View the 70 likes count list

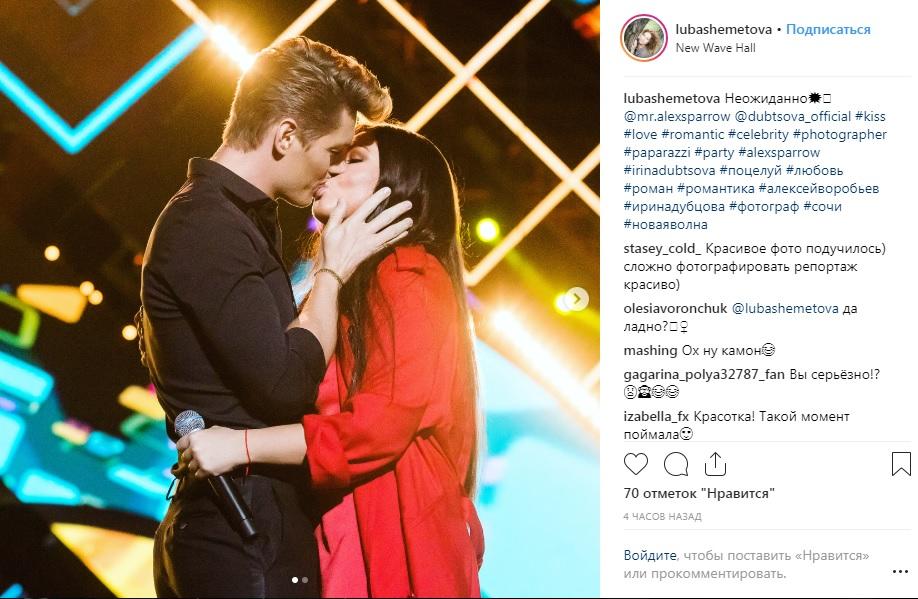699,494
